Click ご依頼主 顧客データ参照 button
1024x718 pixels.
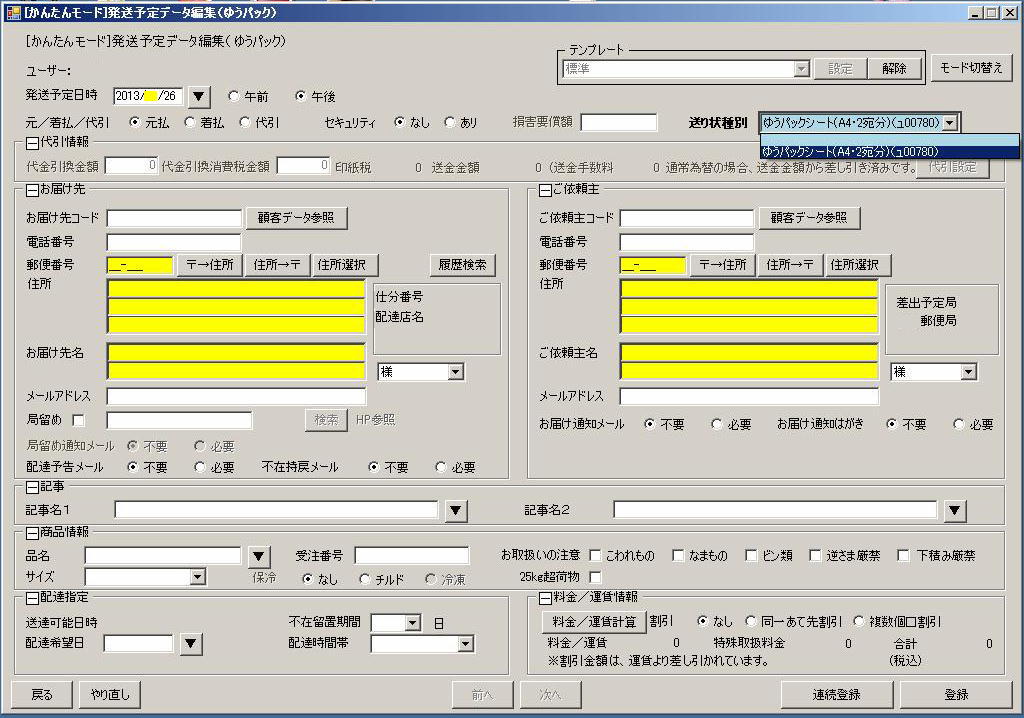click(x=808, y=218)
